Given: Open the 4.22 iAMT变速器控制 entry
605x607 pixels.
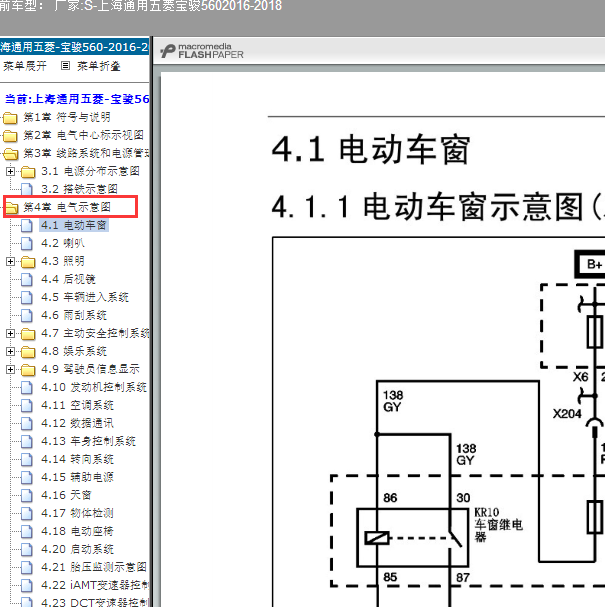Looking at the screenshot, I should tap(95, 585).
